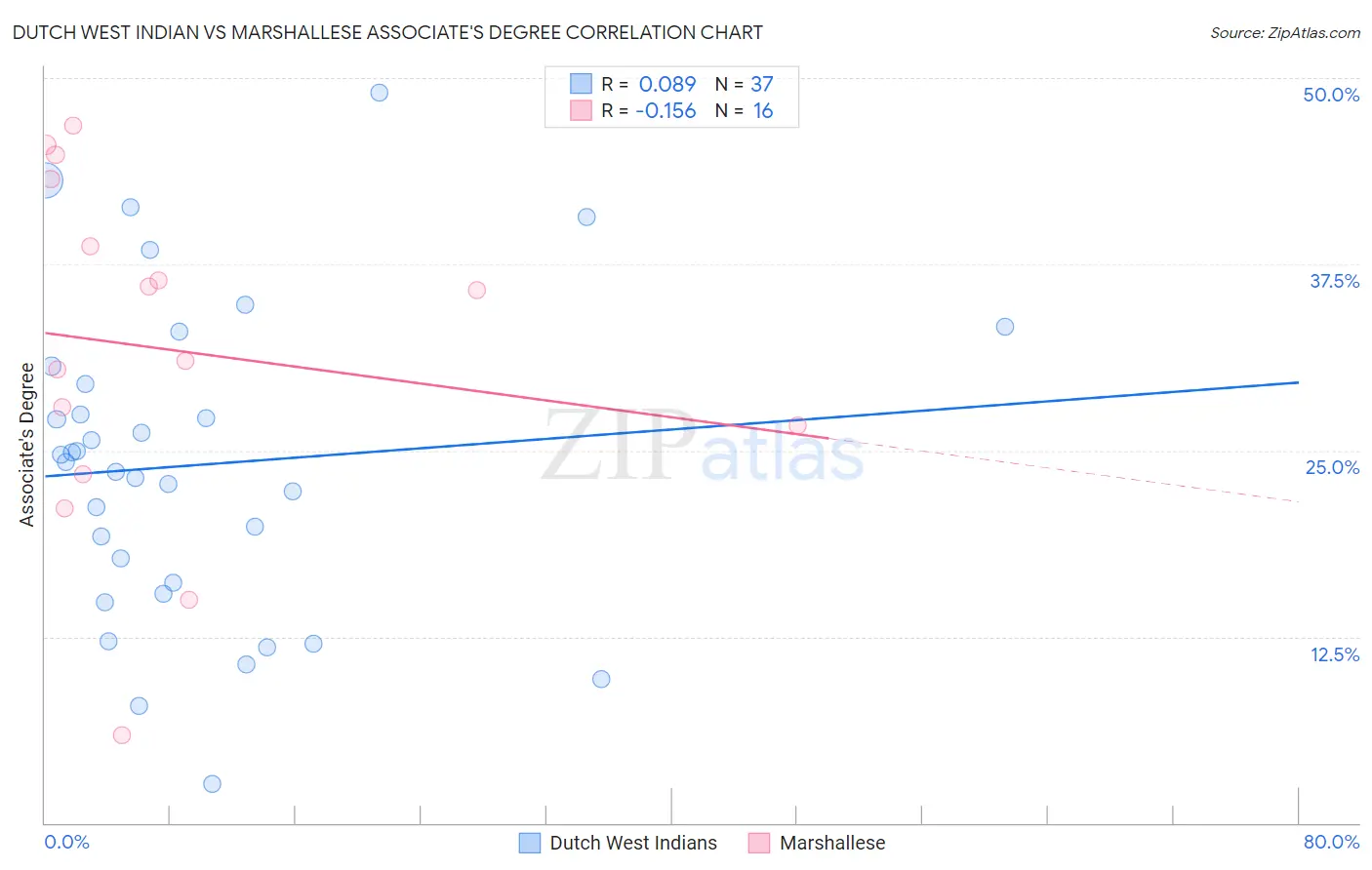Click the pink Marshallese legend swatch

tap(759, 843)
